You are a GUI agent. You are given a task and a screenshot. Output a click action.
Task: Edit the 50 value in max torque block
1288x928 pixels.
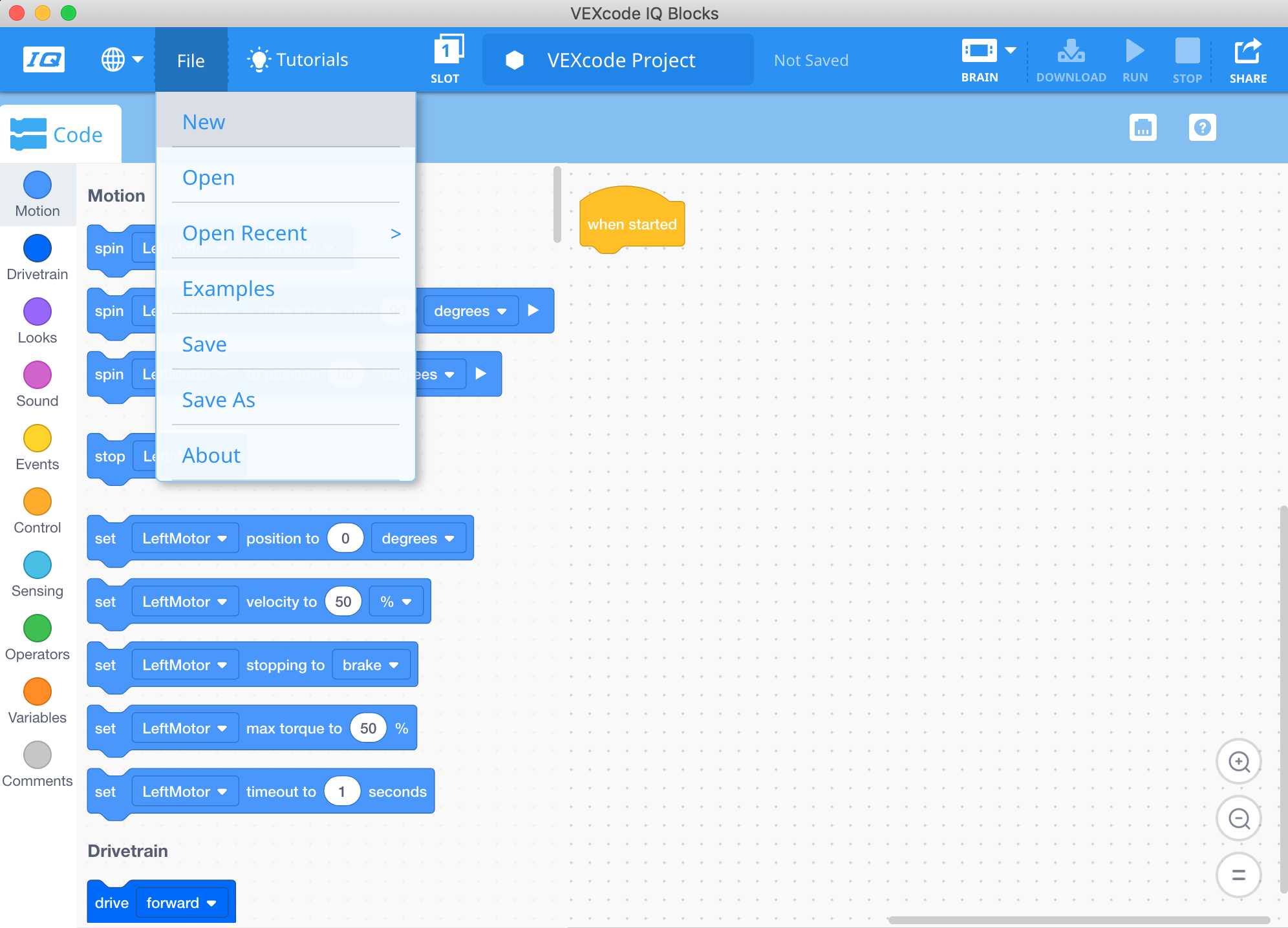[369, 728]
